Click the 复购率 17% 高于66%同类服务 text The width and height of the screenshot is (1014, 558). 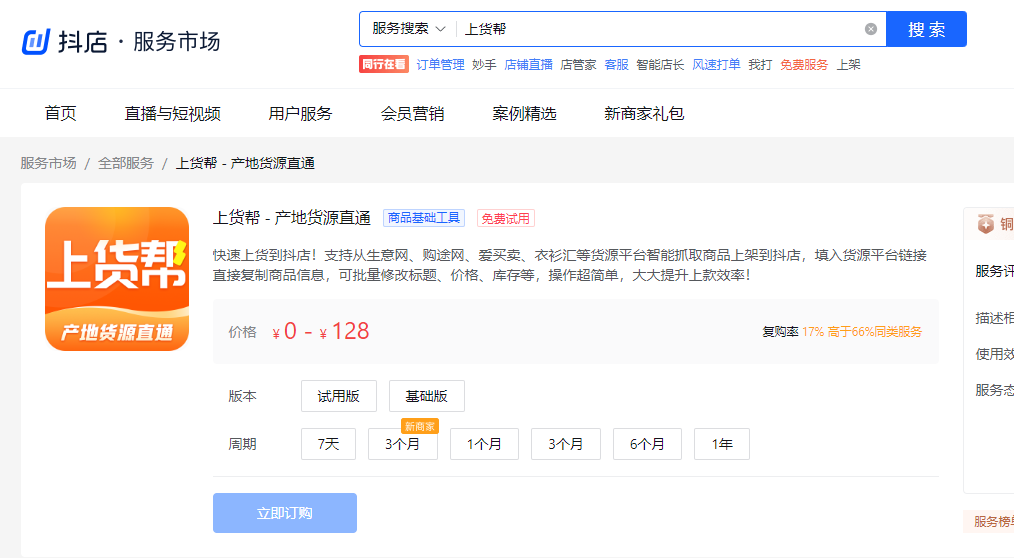(x=841, y=332)
